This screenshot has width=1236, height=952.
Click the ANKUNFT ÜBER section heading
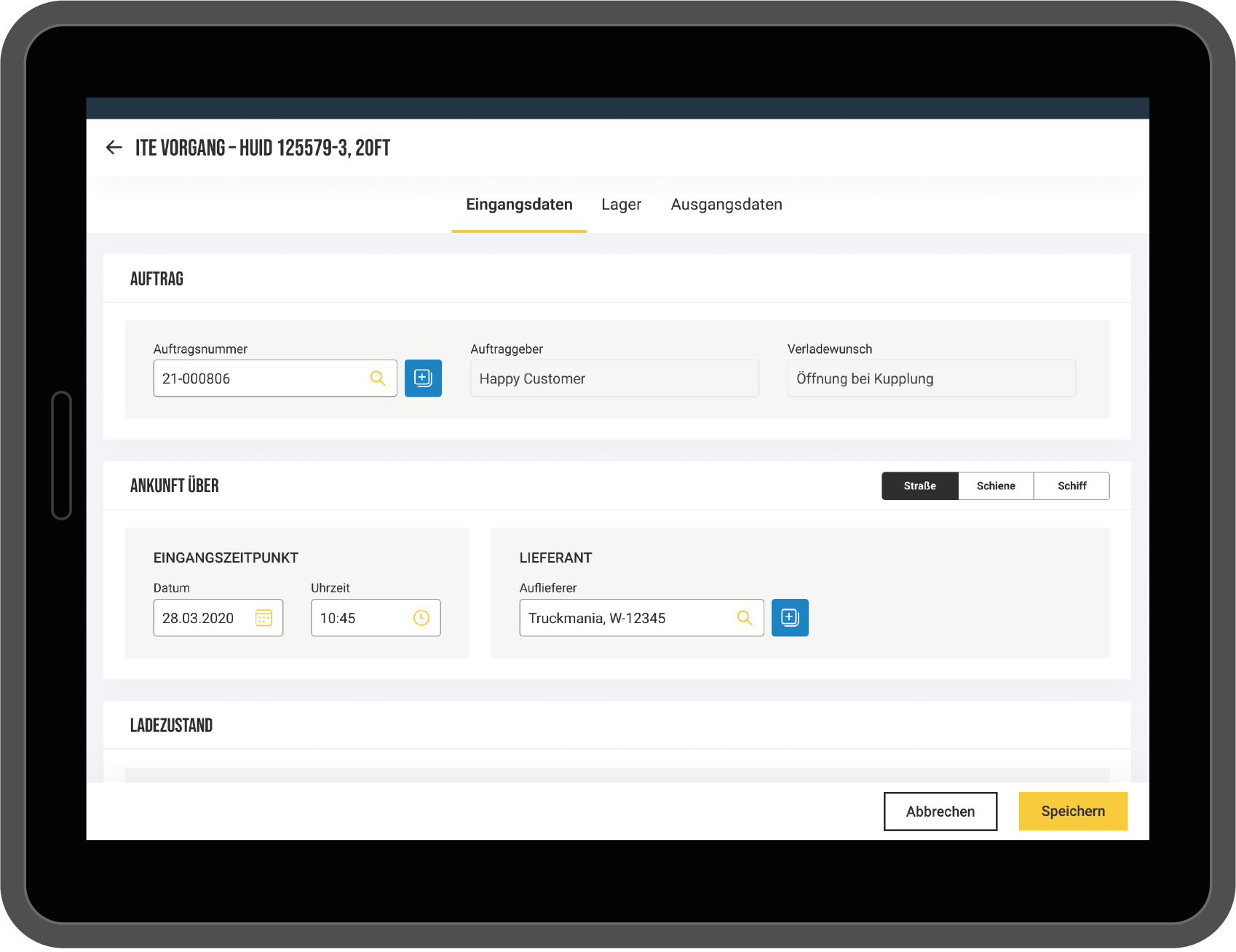click(x=175, y=485)
